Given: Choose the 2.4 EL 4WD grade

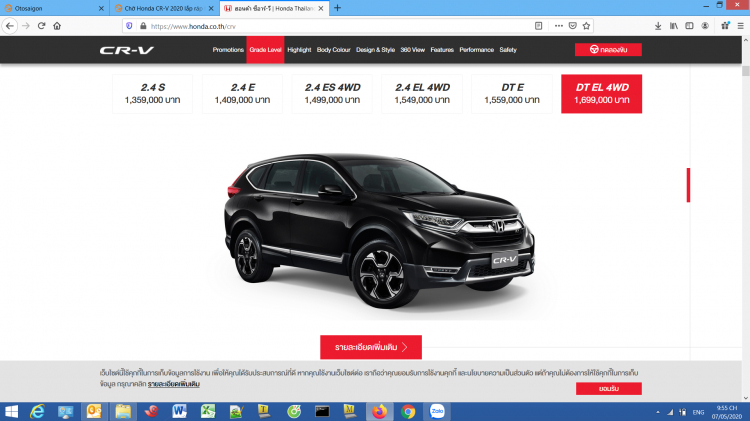Looking at the screenshot, I should (x=422, y=94).
